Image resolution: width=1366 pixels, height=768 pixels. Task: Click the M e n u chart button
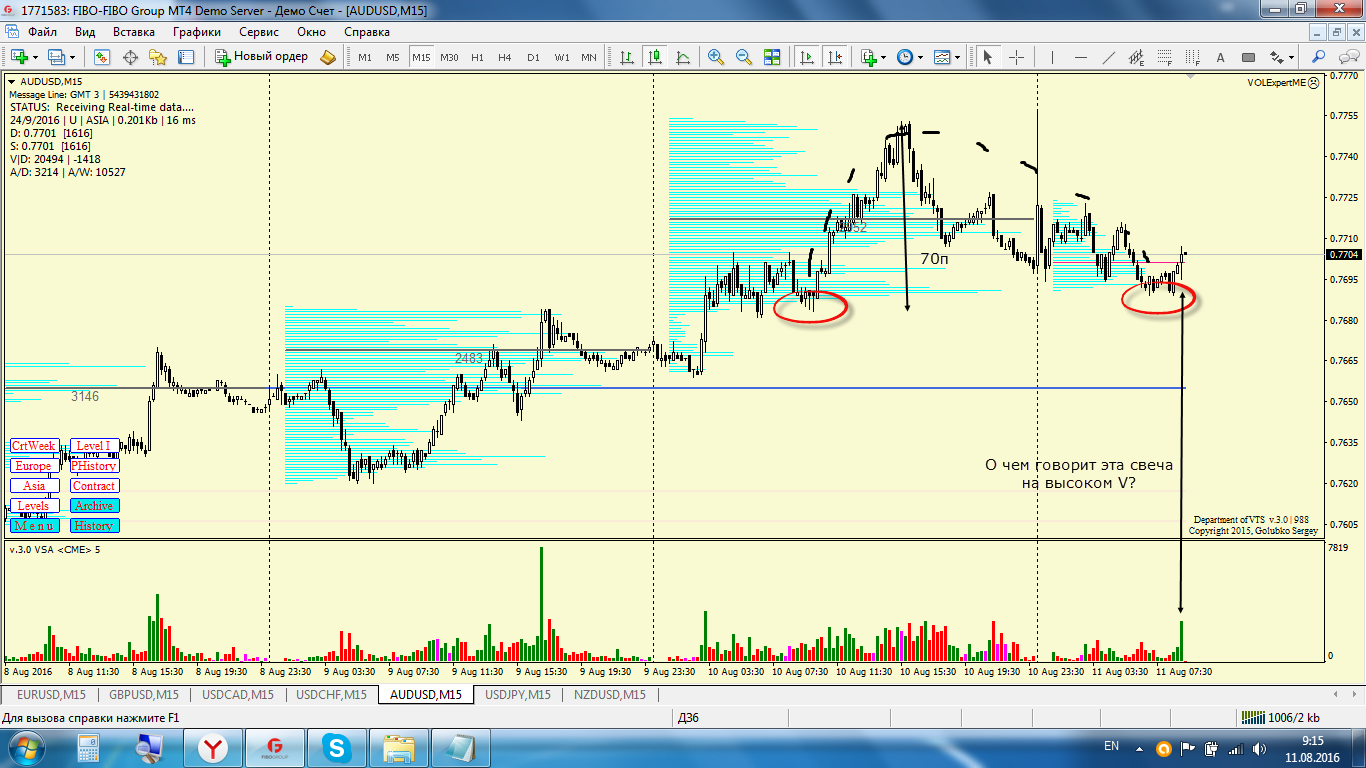pos(35,526)
